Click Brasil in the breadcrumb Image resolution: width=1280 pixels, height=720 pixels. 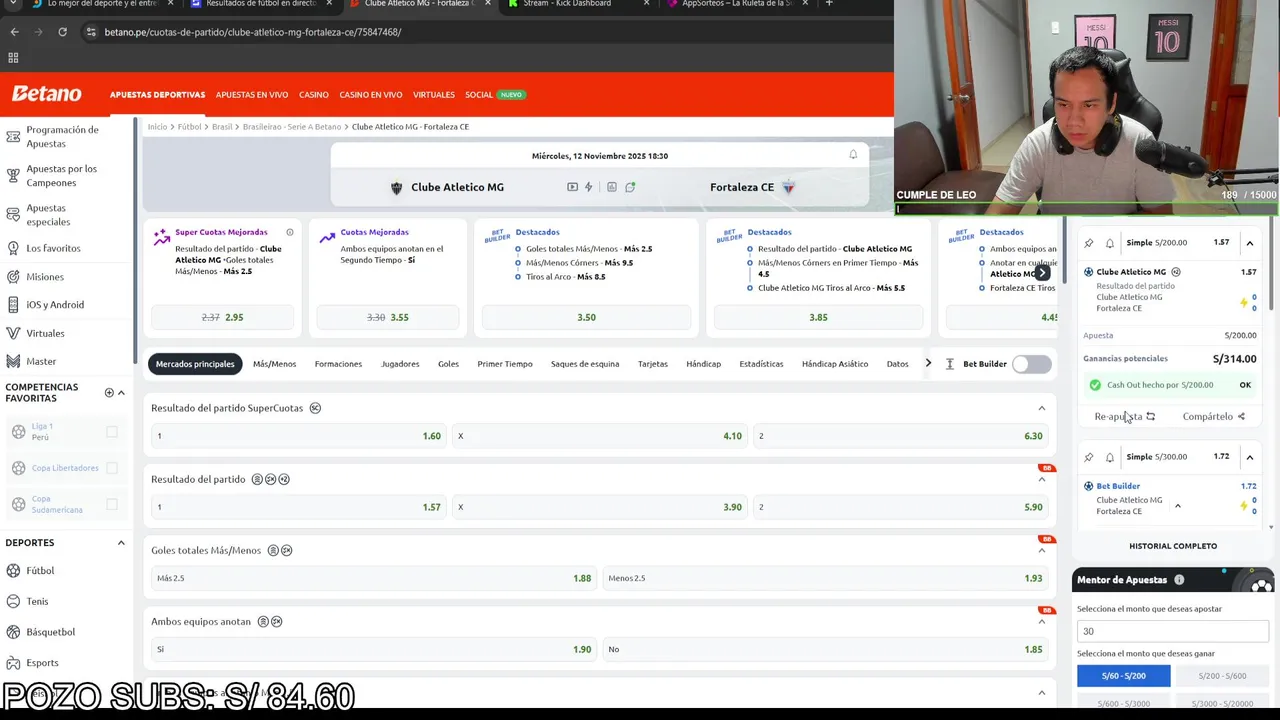coord(222,127)
